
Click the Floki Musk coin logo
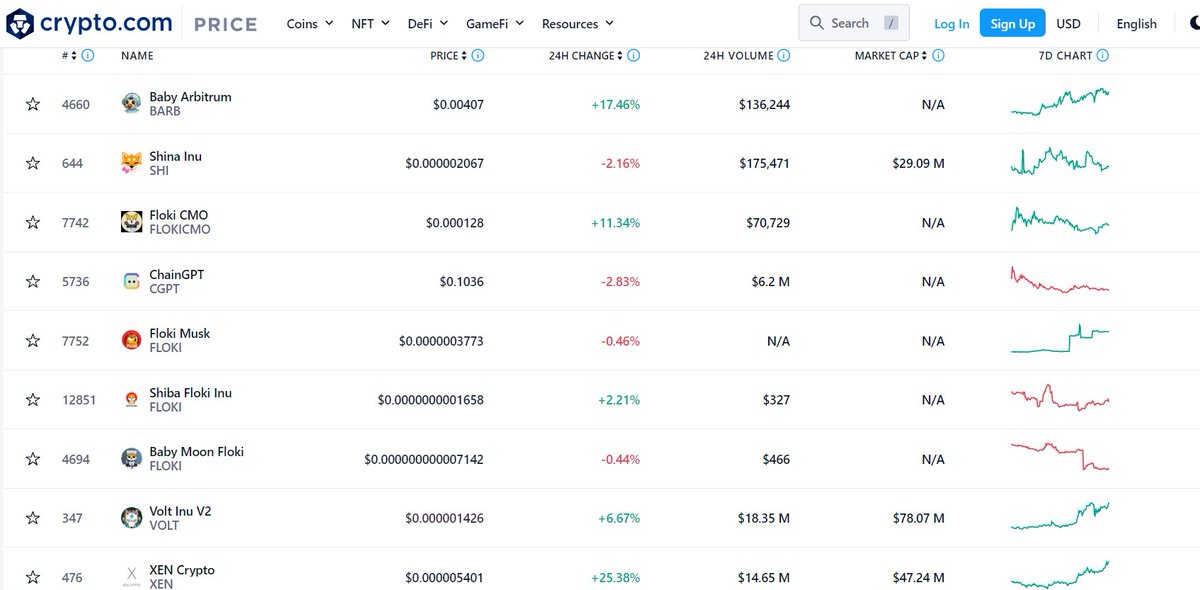(x=131, y=341)
